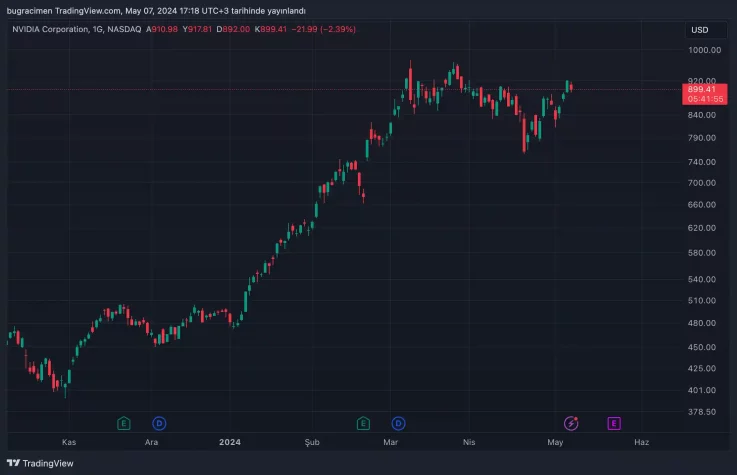Click the blue dividend icon near Ara
This screenshot has width=737, height=475.
point(159,423)
